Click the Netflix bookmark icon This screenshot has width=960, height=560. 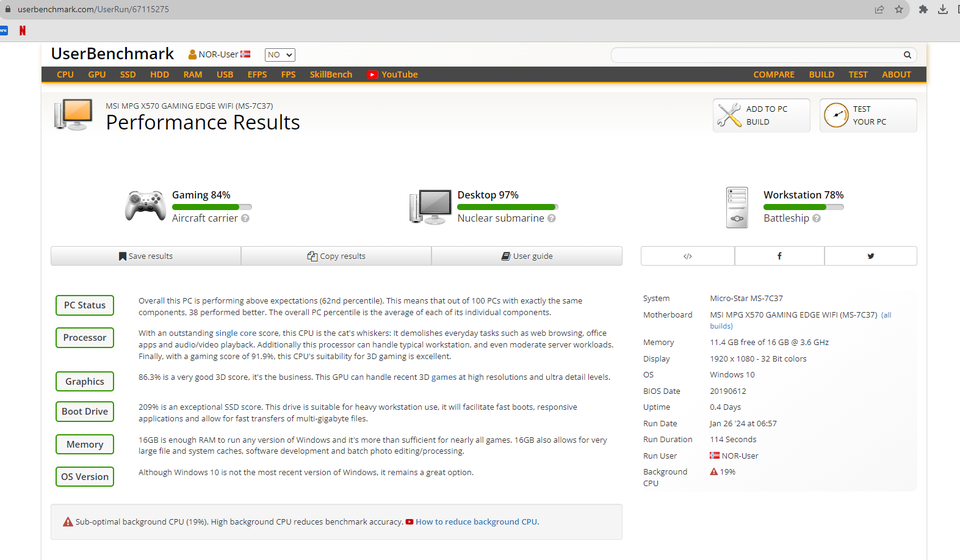pyautogui.click(x=23, y=31)
